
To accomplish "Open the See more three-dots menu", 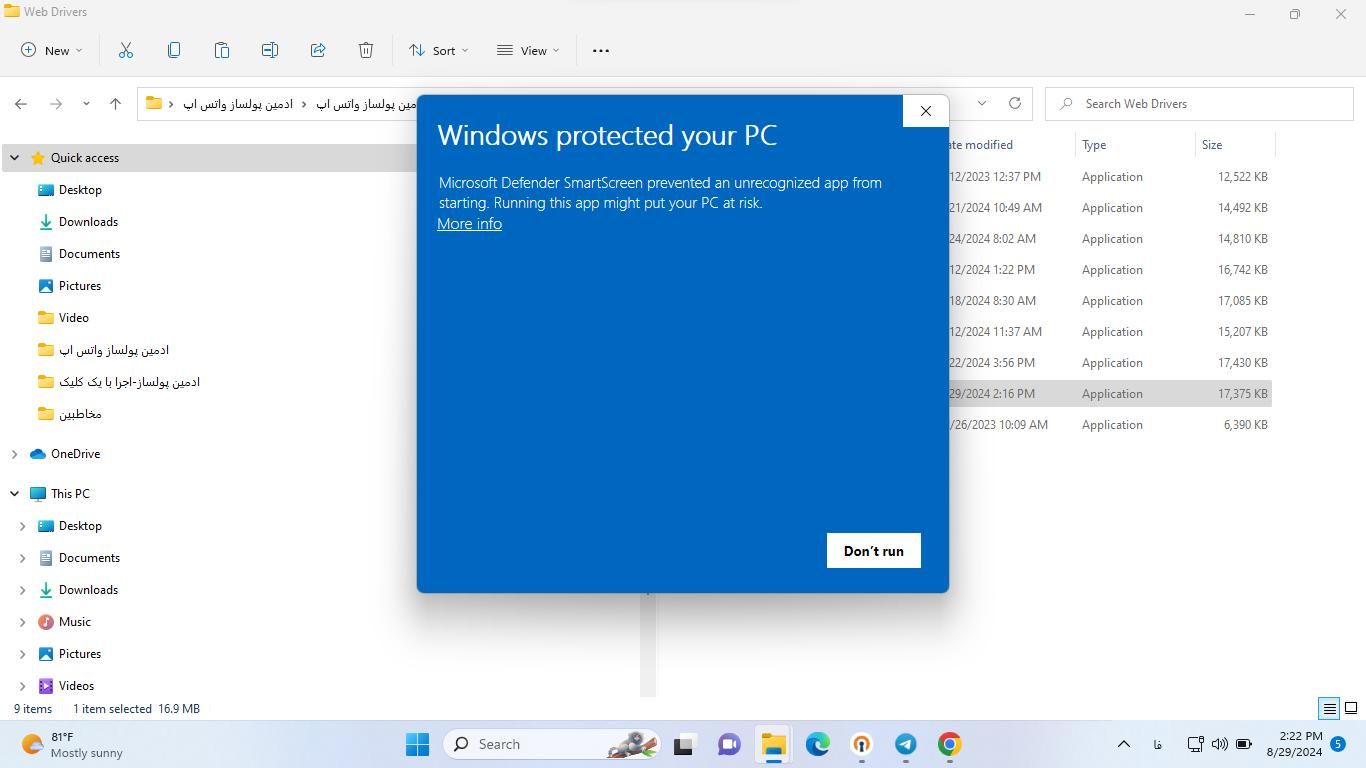I will [x=601, y=50].
